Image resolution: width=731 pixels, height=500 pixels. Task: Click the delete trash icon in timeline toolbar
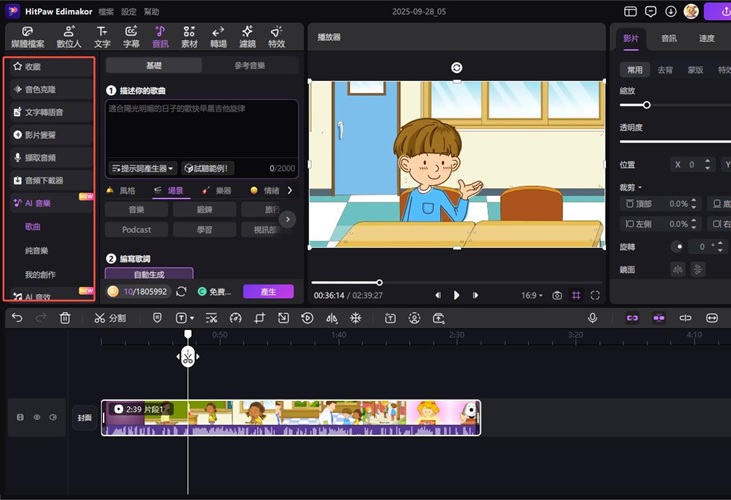[x=65, y=318]
